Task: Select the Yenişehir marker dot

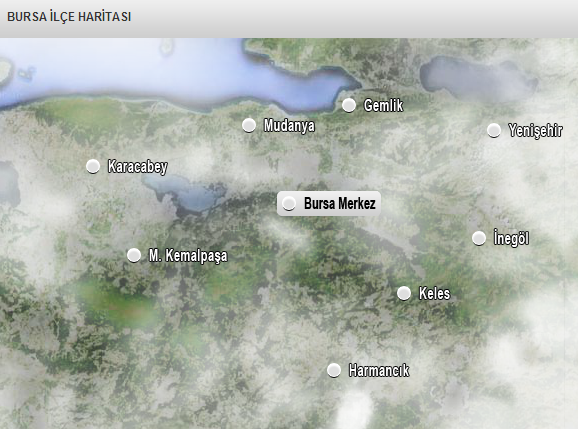Action: pyautogui.click(x=494, y=130)
